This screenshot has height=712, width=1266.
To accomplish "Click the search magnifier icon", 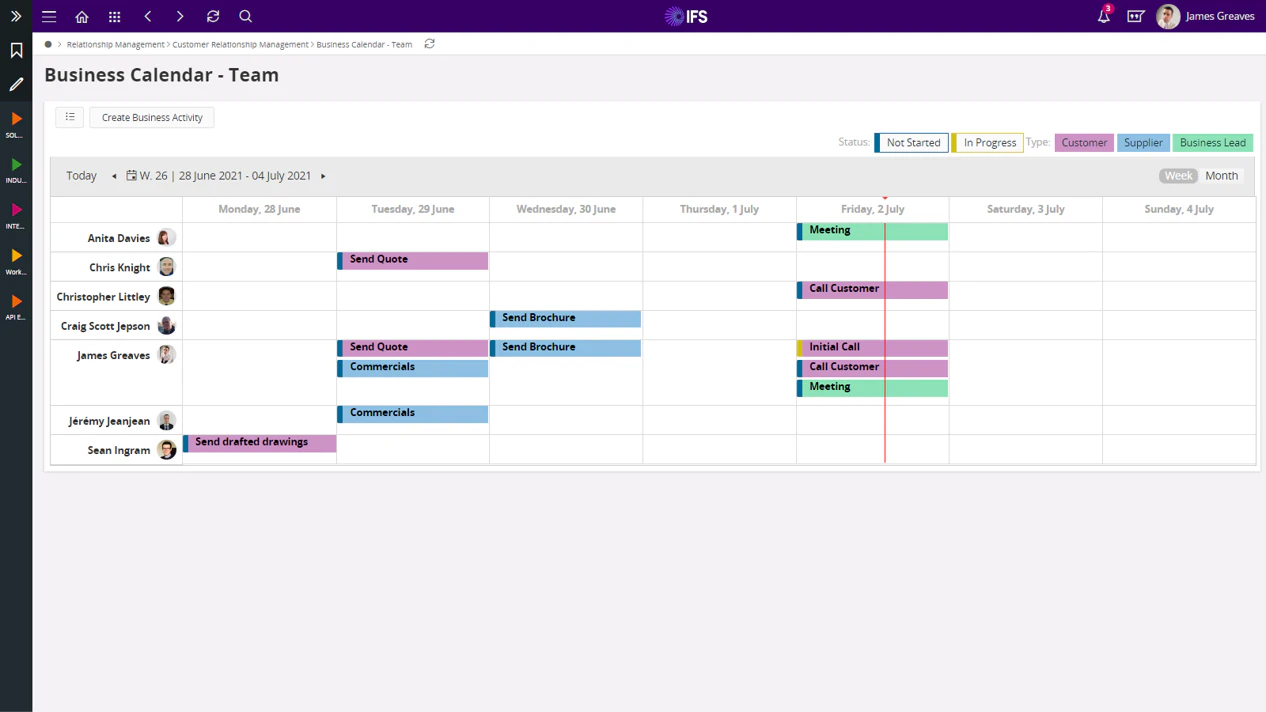I will pos(245,16).
